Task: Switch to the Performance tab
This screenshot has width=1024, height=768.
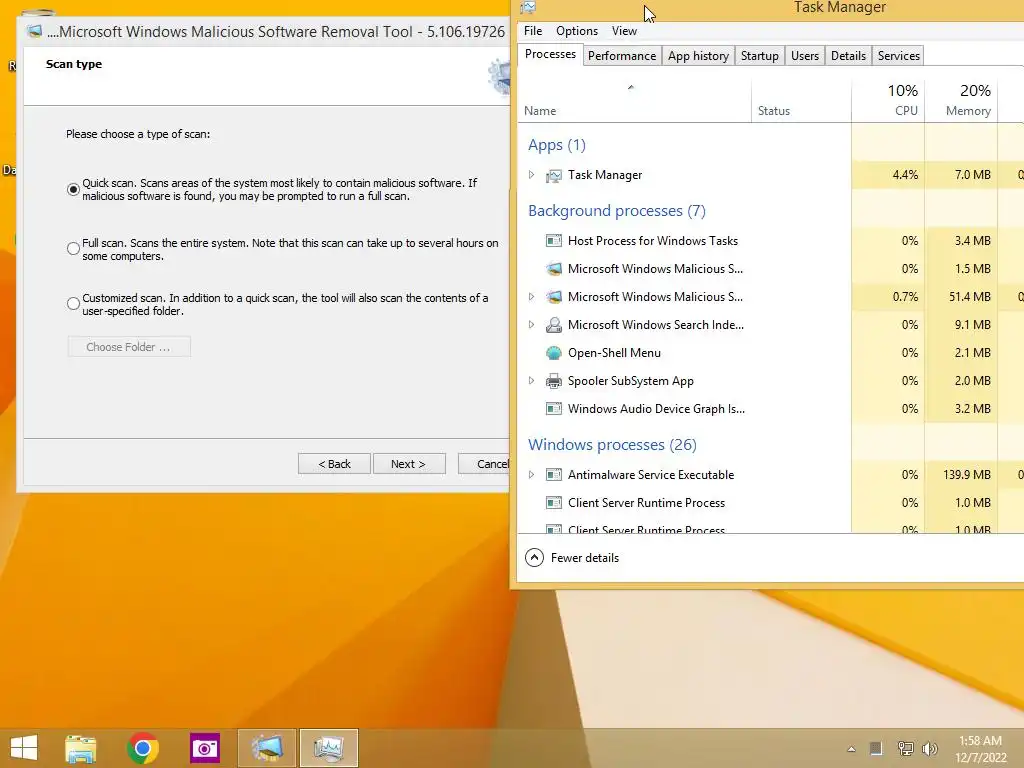Action: click(622, 56)
